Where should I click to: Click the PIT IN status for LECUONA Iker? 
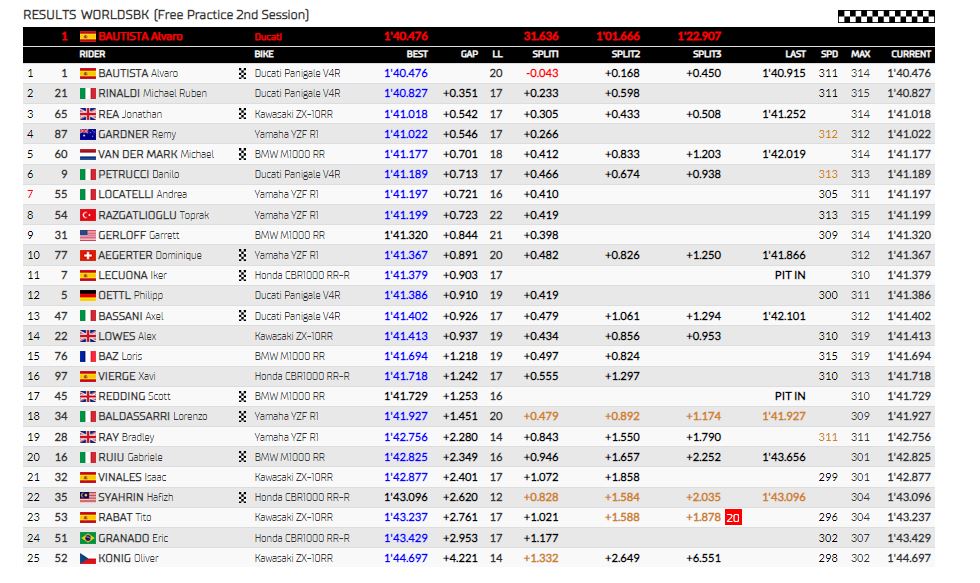(x=790, y=276)
